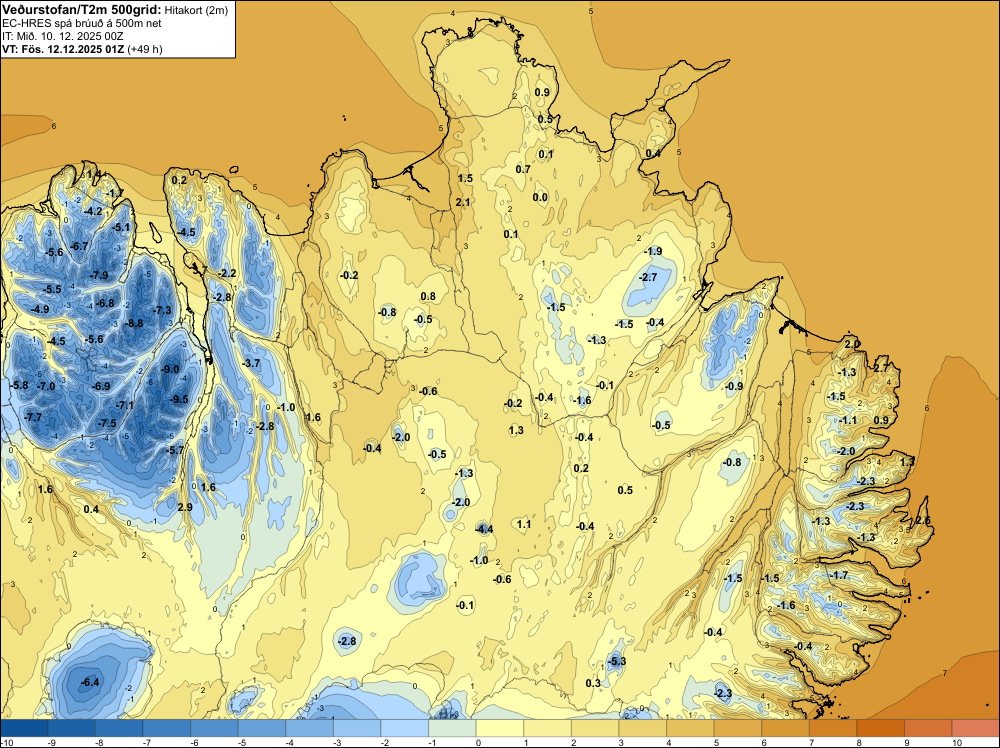Click the -2.7 temperature value

tap(648, 277)
